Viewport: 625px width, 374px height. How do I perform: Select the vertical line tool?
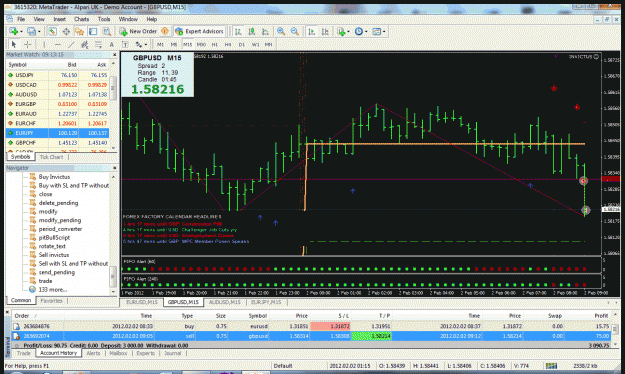44,44
